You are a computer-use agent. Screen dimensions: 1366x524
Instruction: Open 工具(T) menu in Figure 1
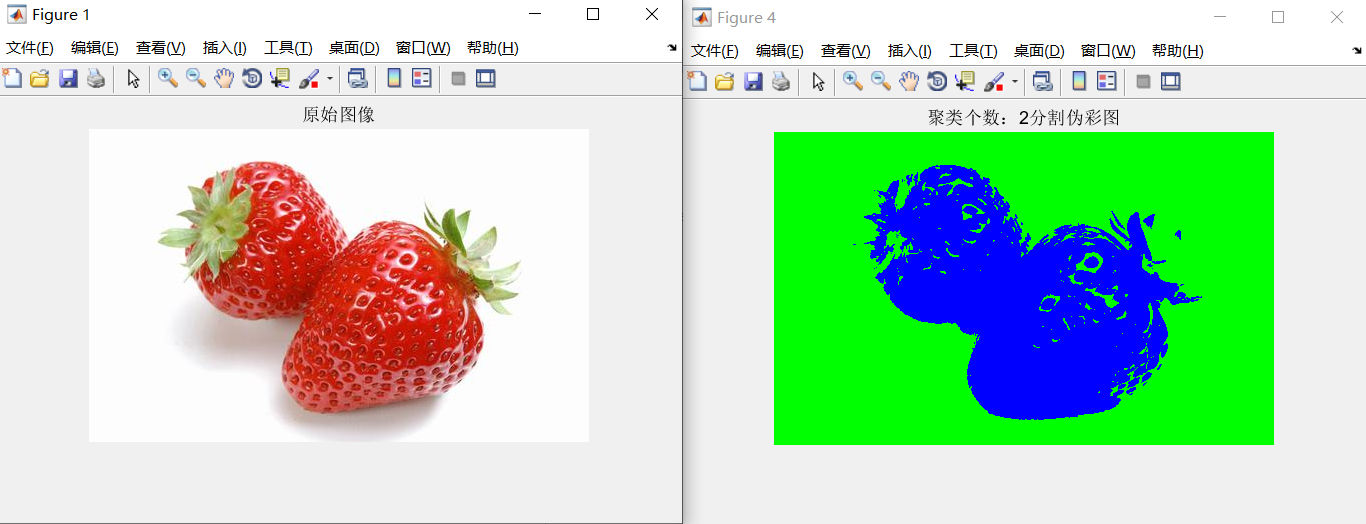(x=288, y=48)
